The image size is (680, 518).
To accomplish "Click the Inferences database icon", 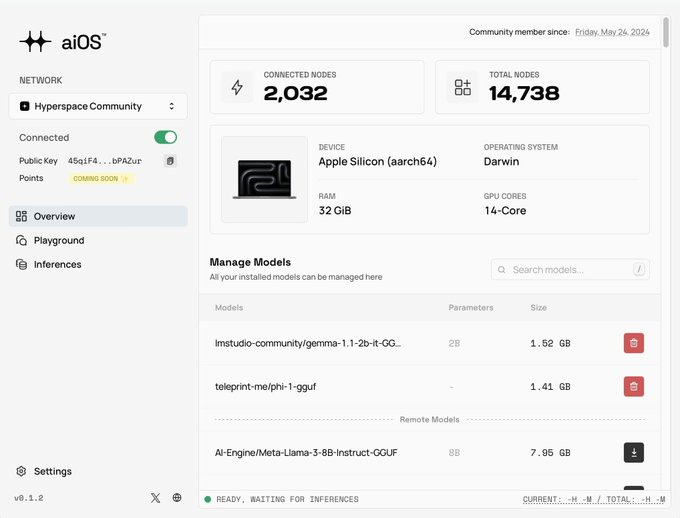I will coord(21,264).
